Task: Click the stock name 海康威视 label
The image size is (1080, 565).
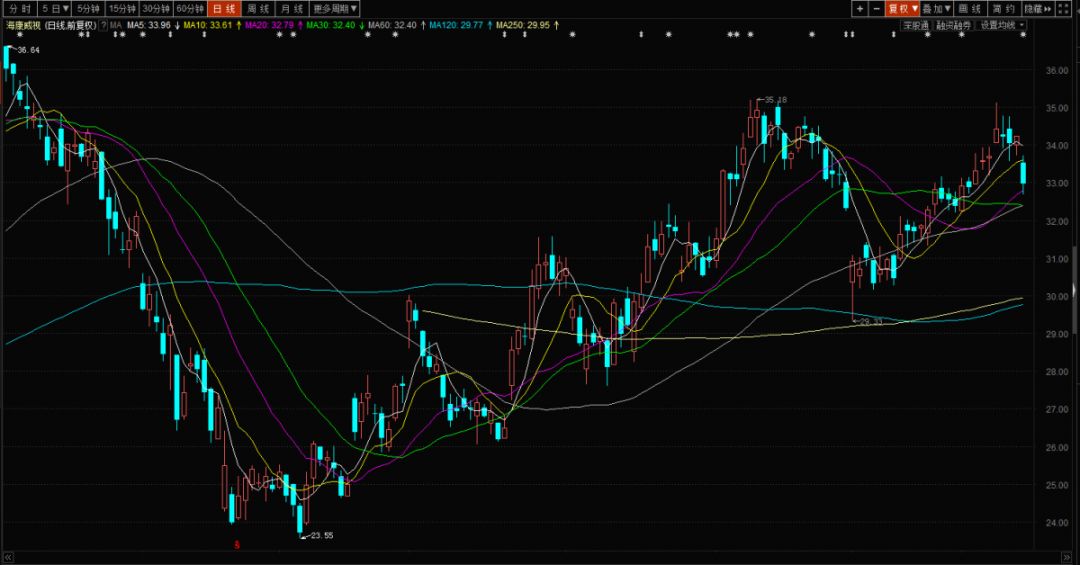Action: click(x=23, y=25)
